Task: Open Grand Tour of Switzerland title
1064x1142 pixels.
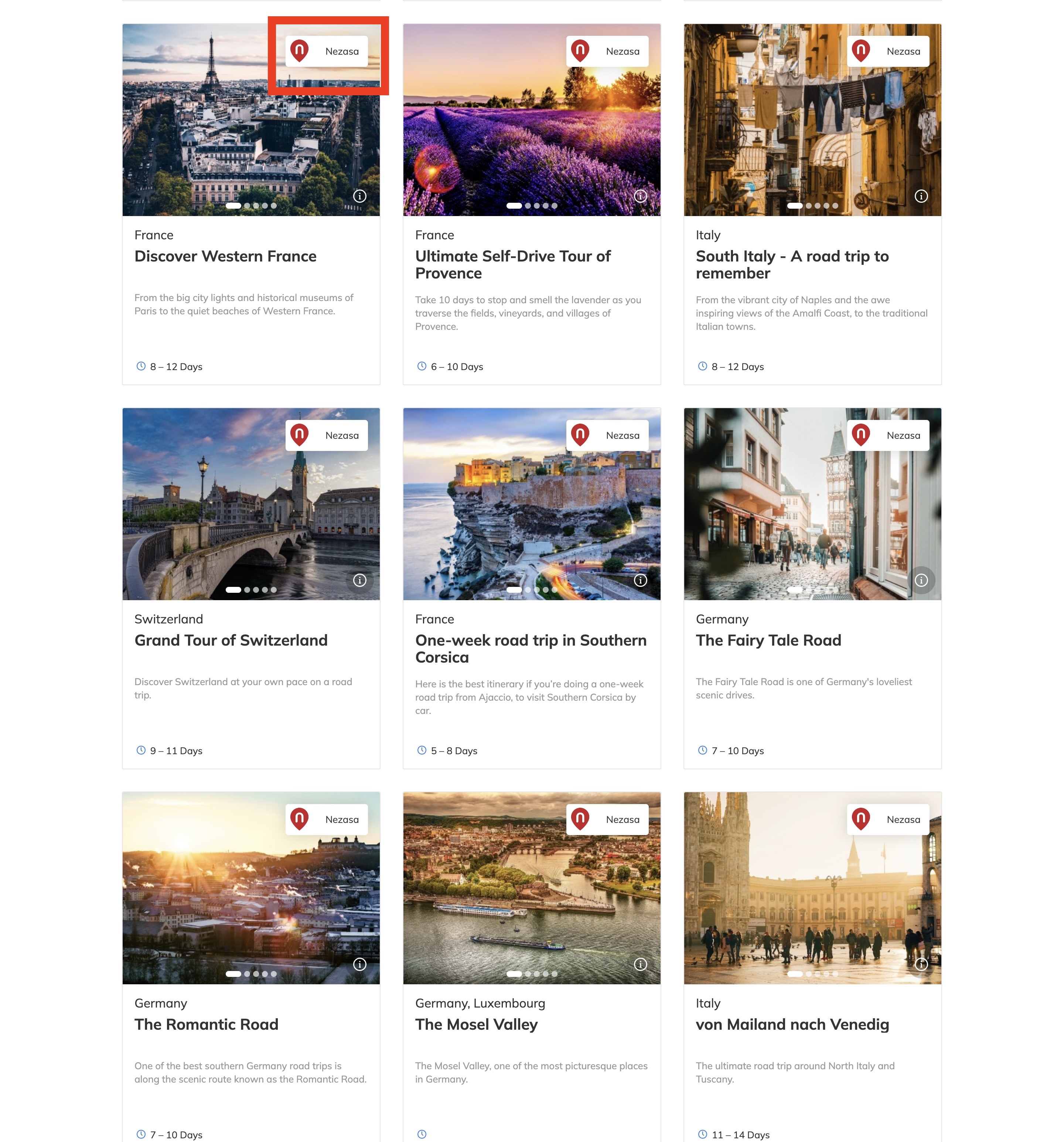Action: pos(231,640)
